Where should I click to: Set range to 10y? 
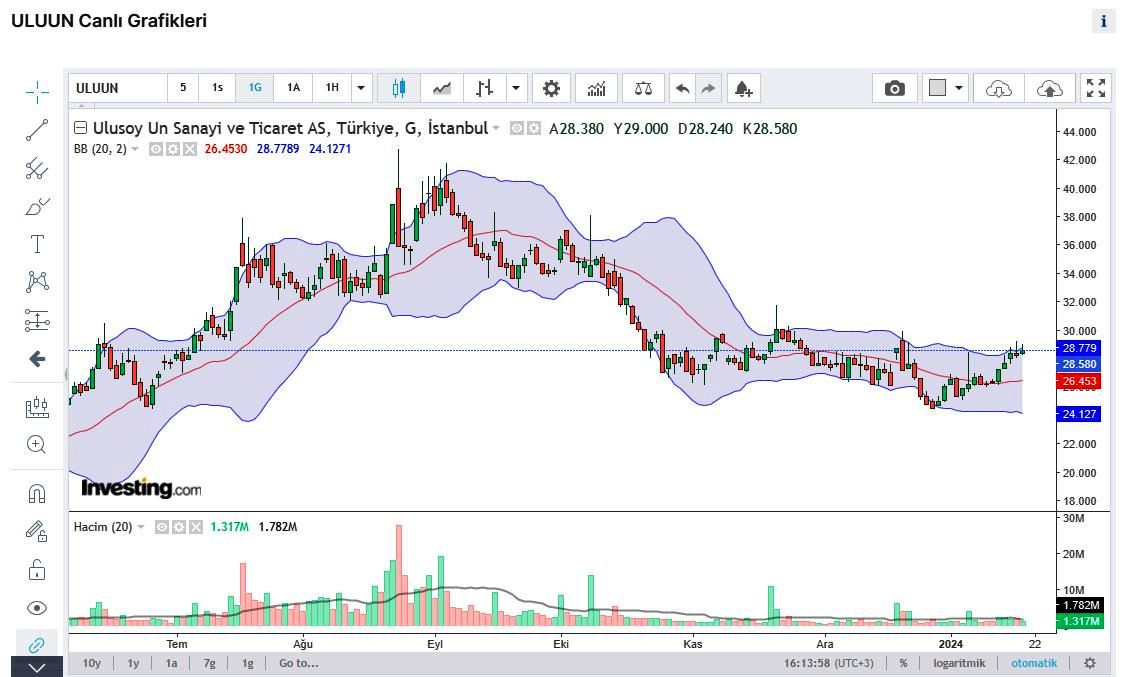tap(92, 663)
